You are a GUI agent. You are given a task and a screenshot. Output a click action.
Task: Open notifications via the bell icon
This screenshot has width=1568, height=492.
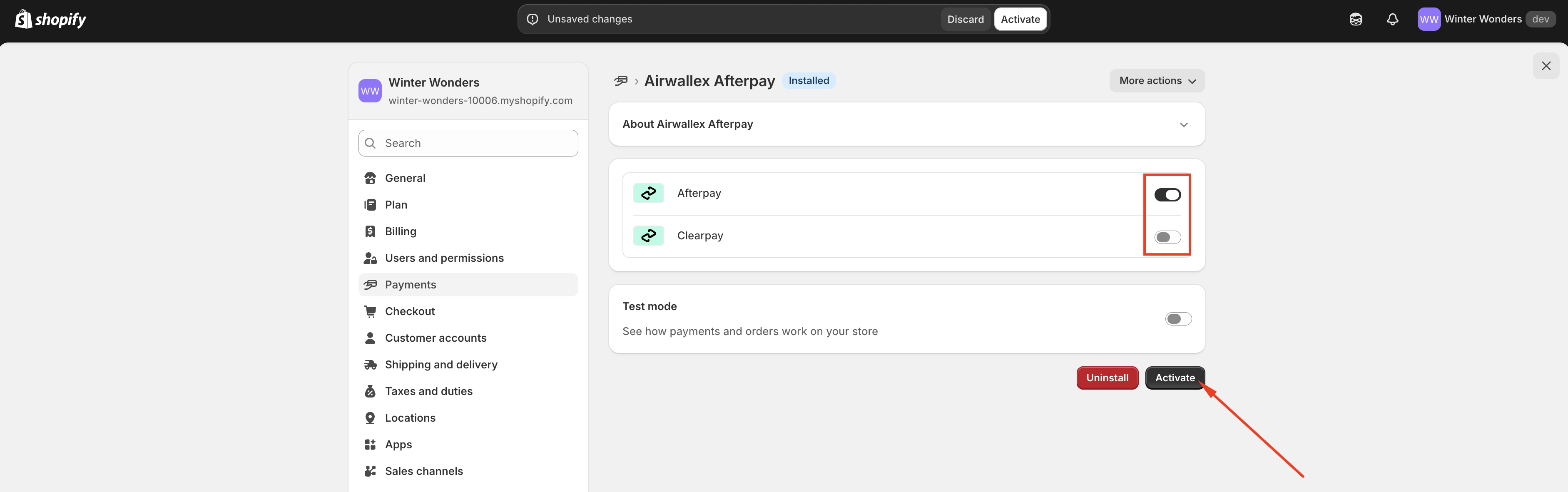[1393, 19]
